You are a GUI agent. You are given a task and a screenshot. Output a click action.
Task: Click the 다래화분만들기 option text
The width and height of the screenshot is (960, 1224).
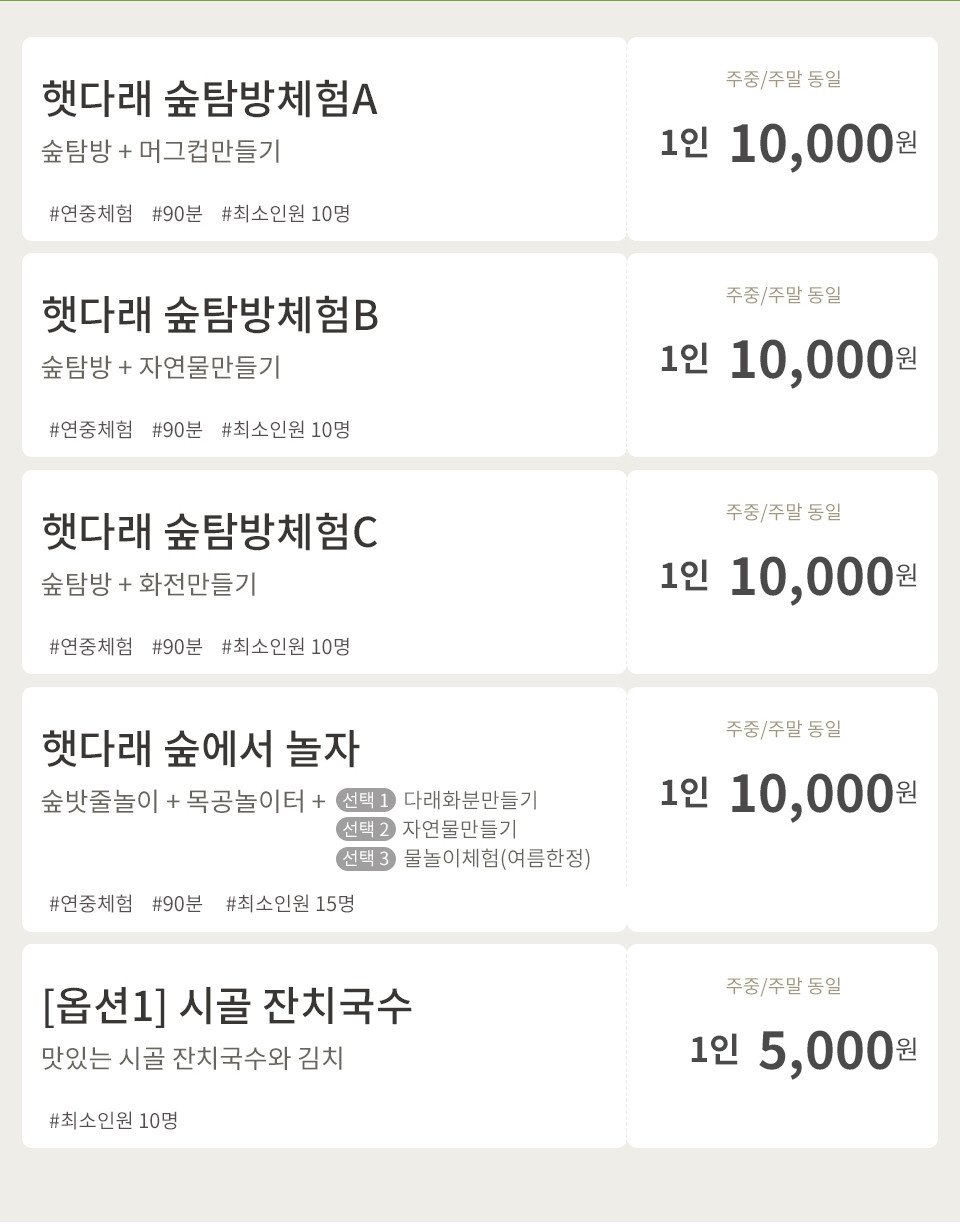point(470,800)
